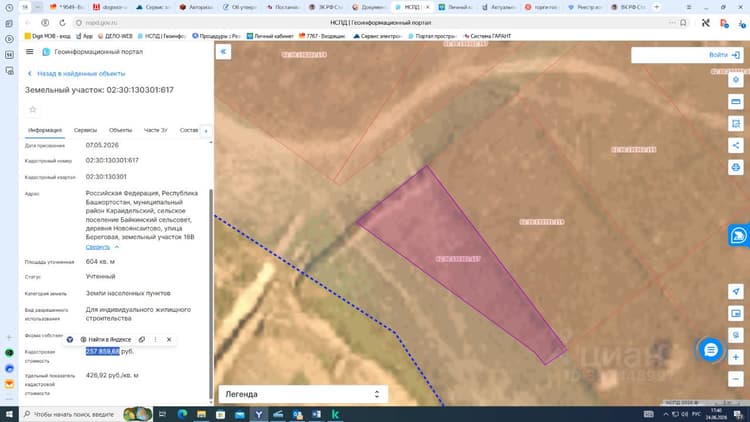Click the Windows taskbar search field
The height and width of the screenshot is (422, 750).
[x=72, y=414]
